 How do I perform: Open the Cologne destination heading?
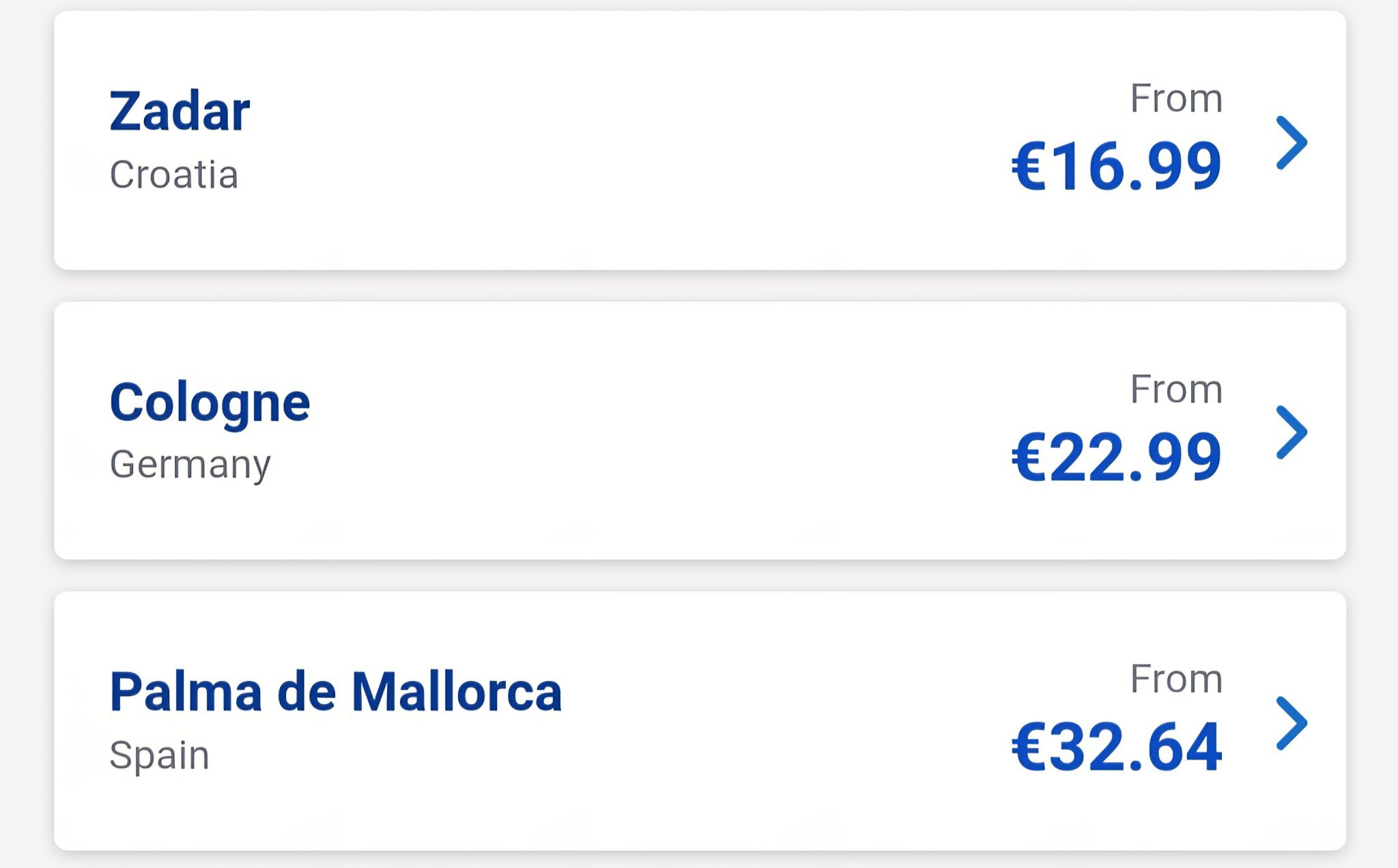[x=210, y=403]
